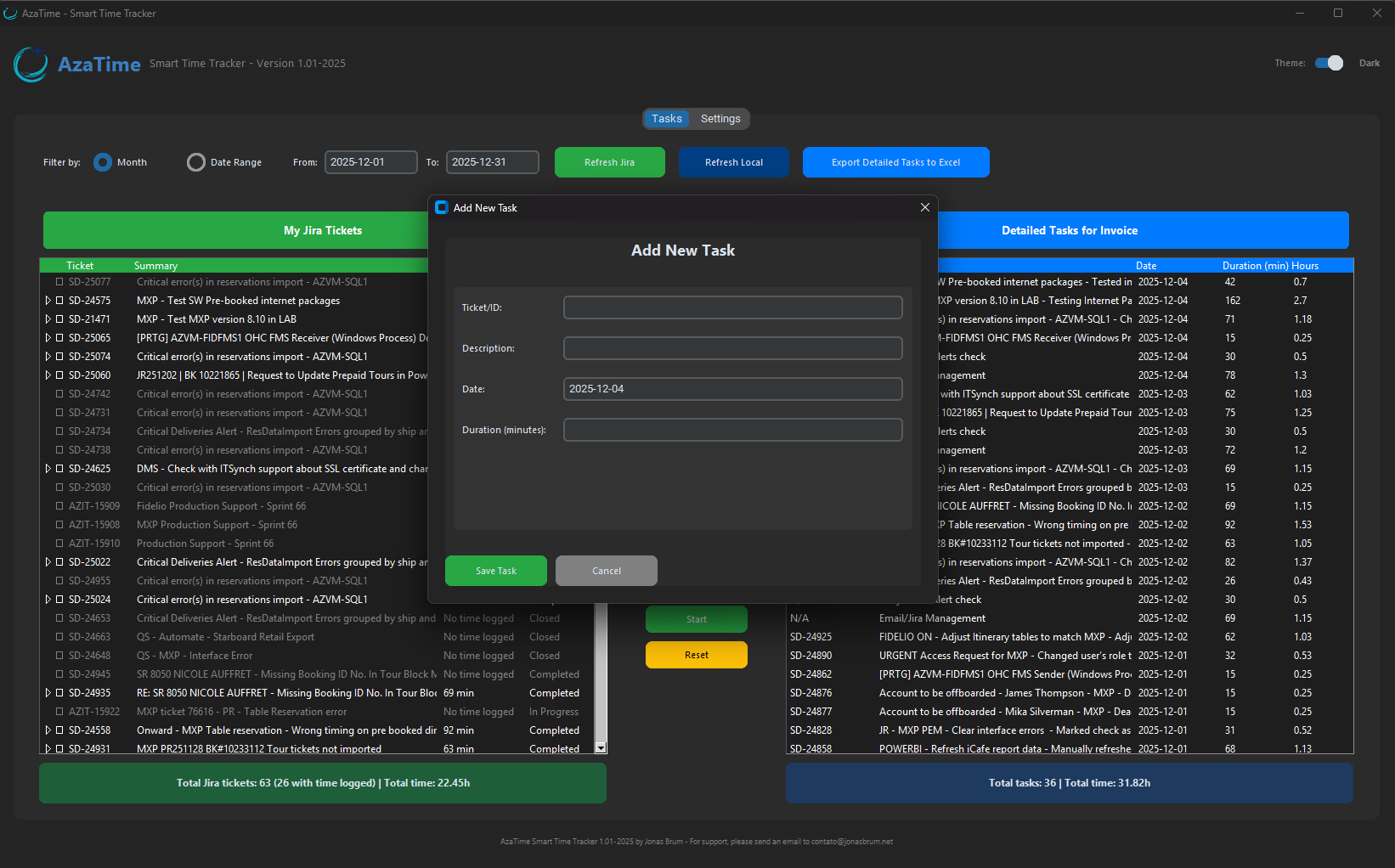The width and height of the screenshot is (1395, 868).
Task: Click the scroll-down arrow of Jira tickets list
Action: tap(601, 748)
